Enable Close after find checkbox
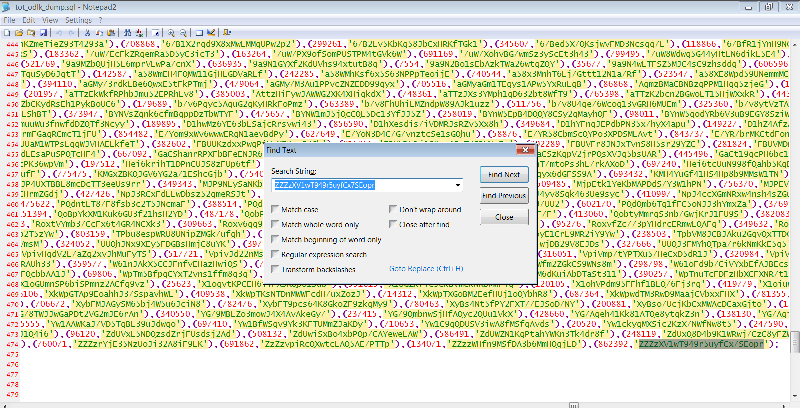The width and height of the screenshot is (800, 408). (x=393, y=224)
